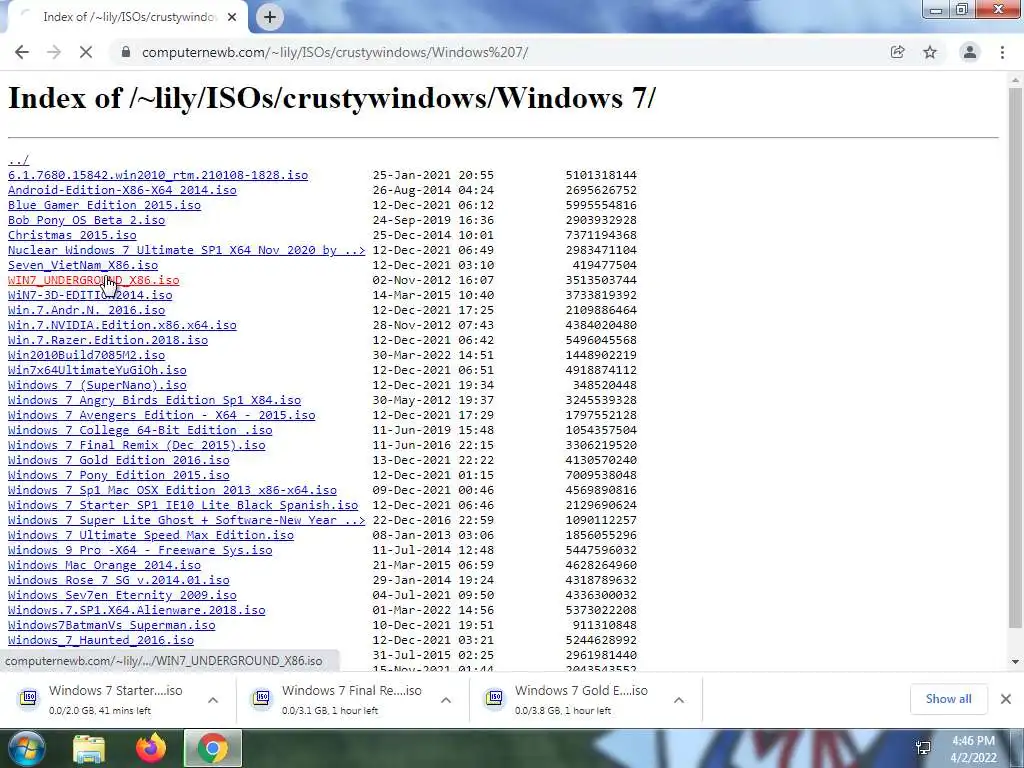Download Windows 7 Angry Birds Edition ISO

tap(154, 400)
